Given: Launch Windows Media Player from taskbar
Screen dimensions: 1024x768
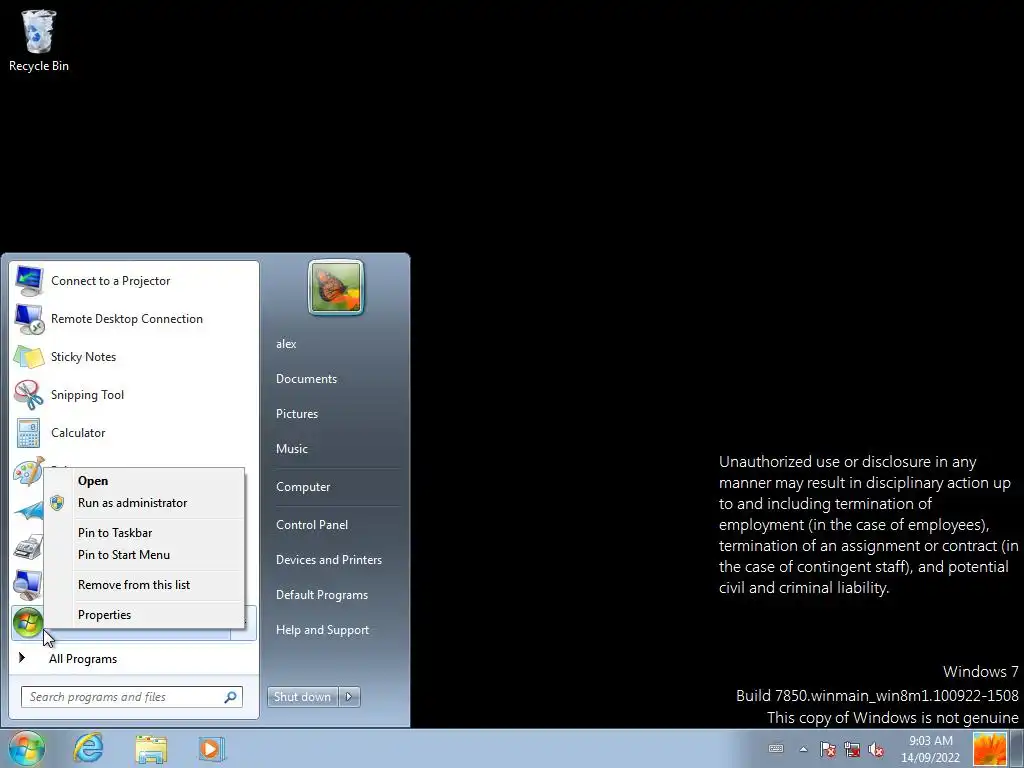Looking at the screenshot, I should [x=212, y=748].
